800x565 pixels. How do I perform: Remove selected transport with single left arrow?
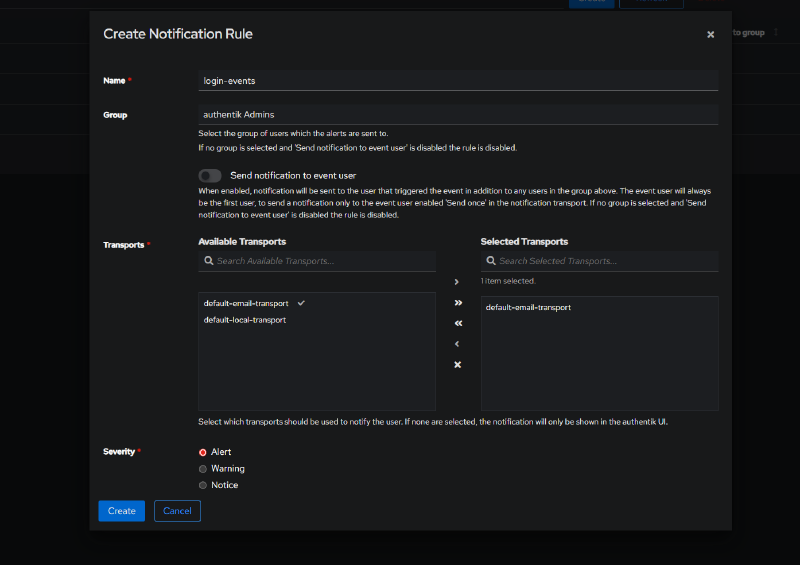(457, 344)
